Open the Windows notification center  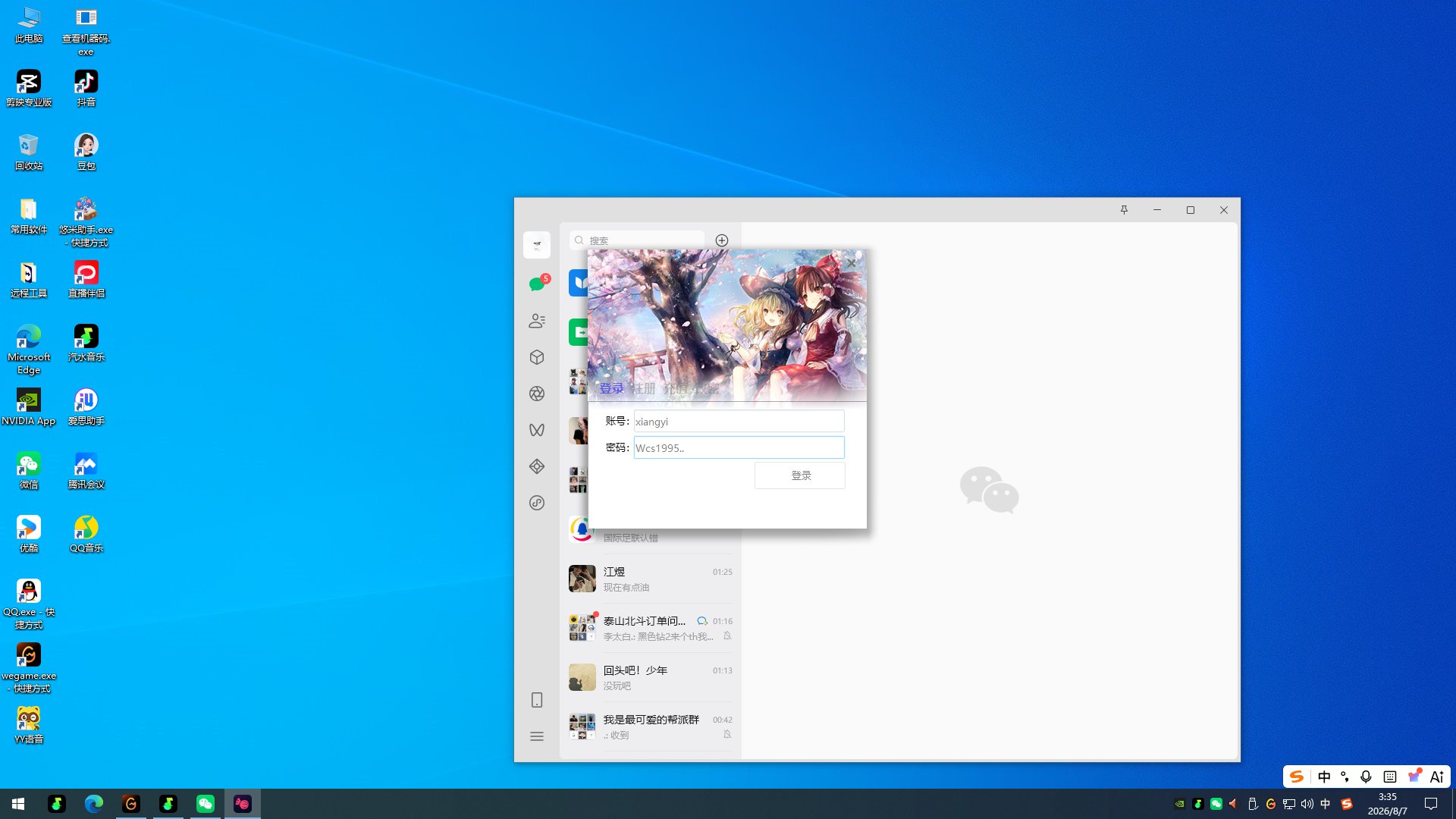tap(1431, 804)
